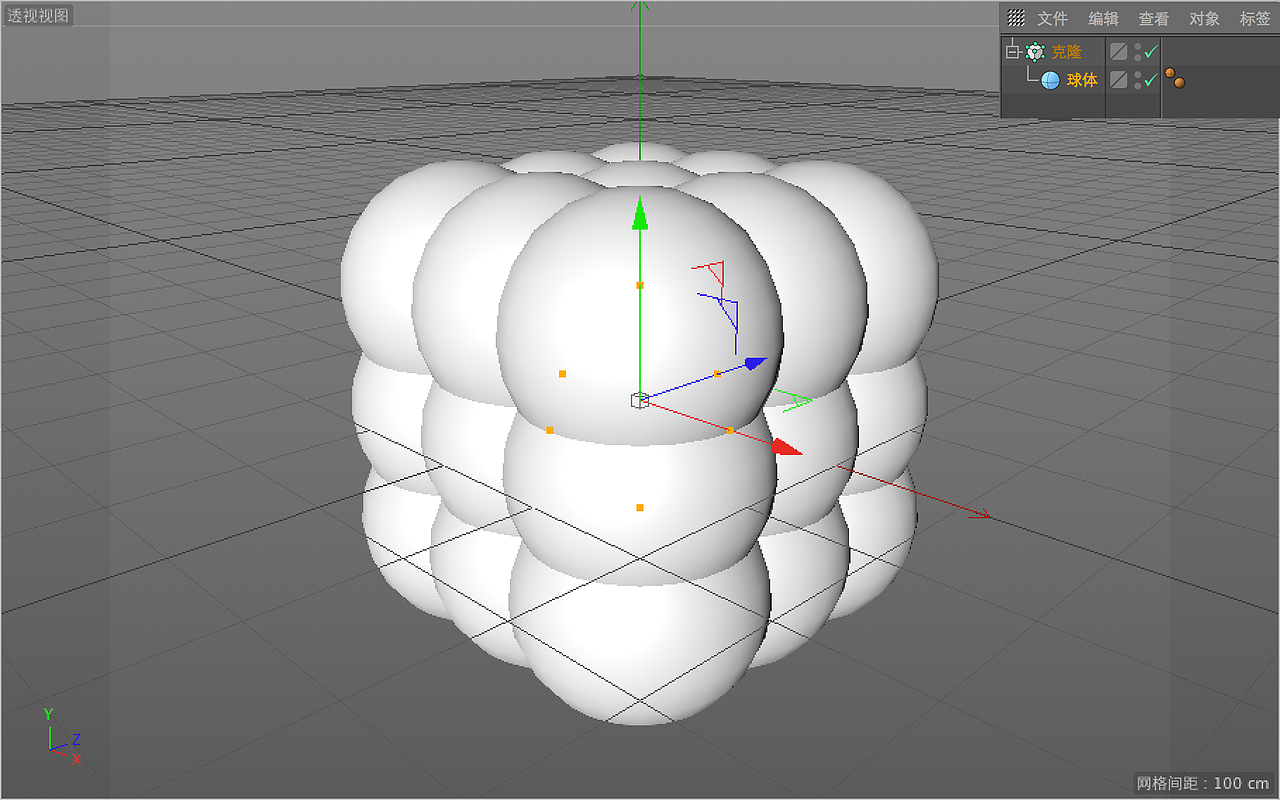Click the 透视视图 viewport label
1280x800 pixels.
[x=38, y=16]
